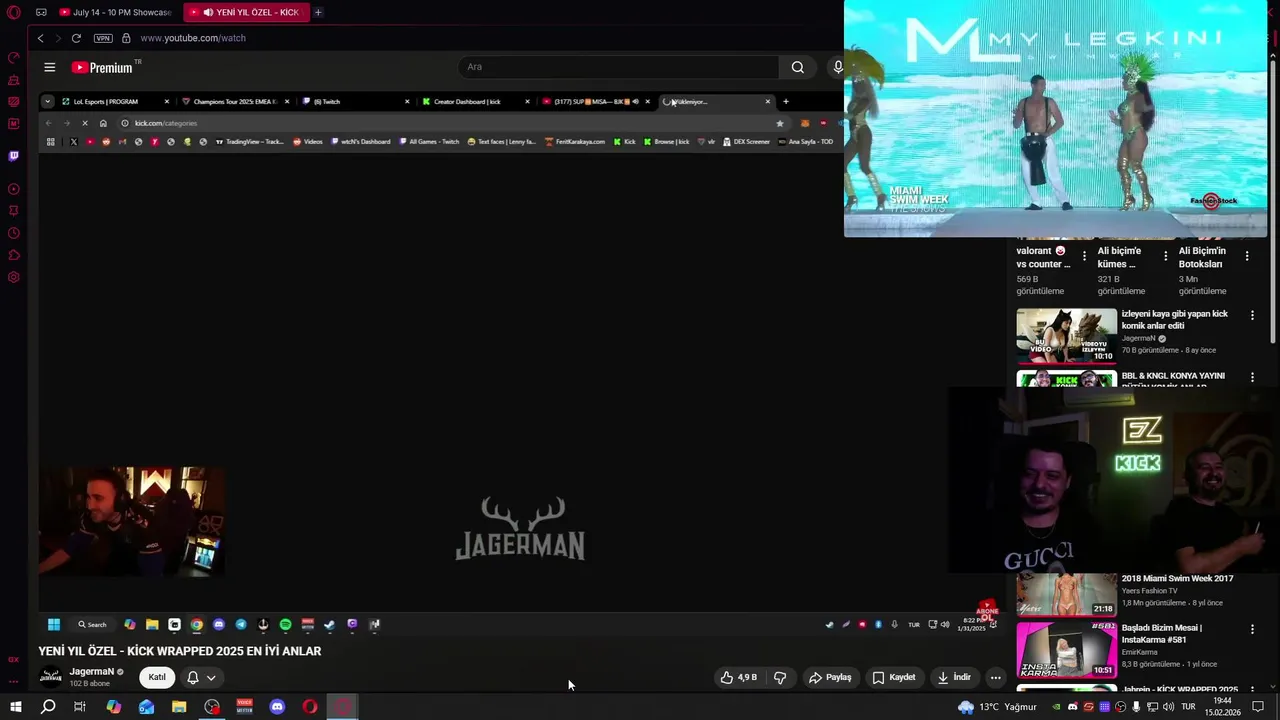Open the InstaKarma #581 video thumbnail

1066,649
